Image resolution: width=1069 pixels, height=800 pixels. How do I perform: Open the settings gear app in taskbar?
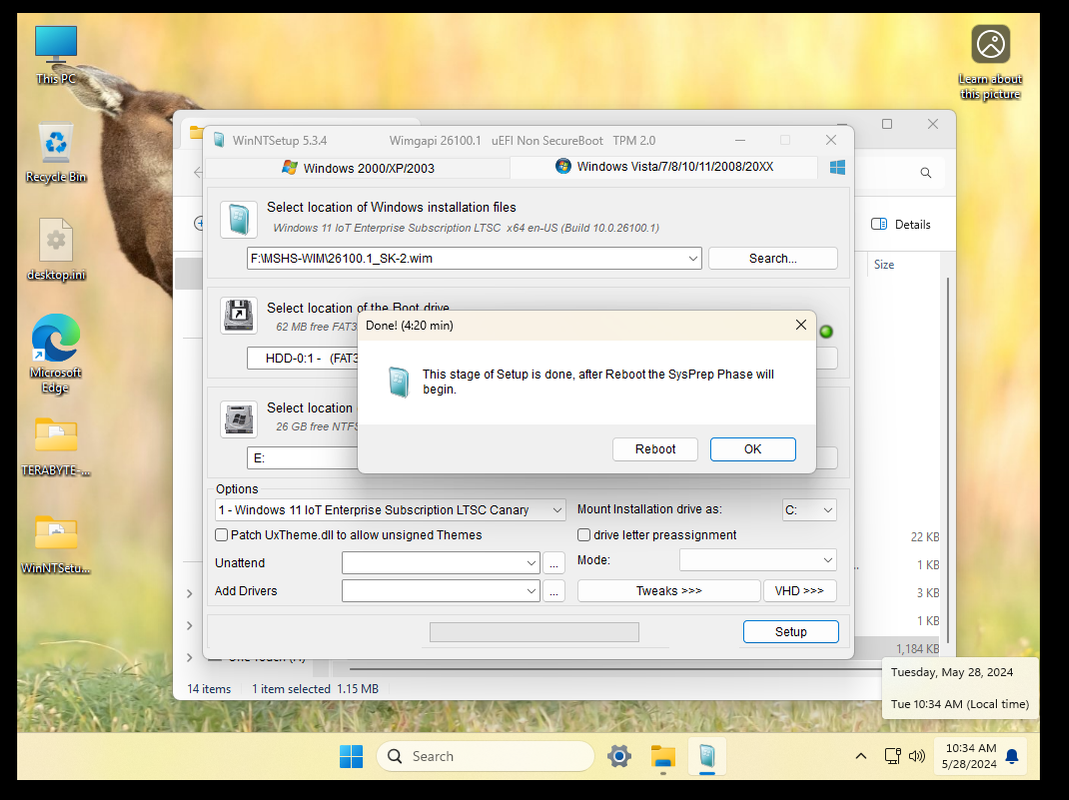pyautogui.click(x=619, y=756)
